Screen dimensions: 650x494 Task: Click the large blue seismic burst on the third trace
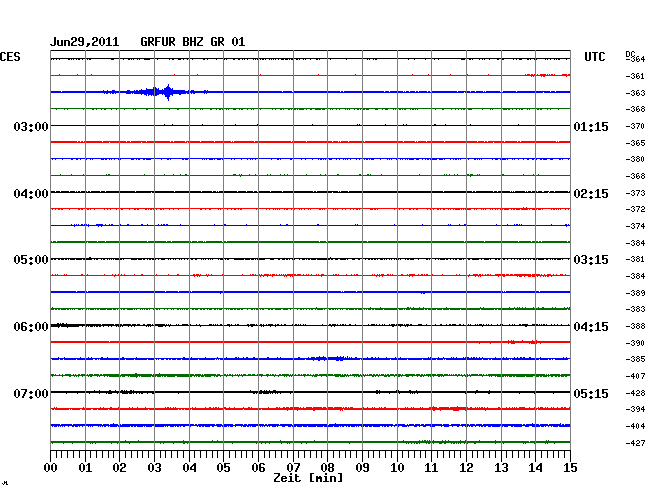point(160,92)
